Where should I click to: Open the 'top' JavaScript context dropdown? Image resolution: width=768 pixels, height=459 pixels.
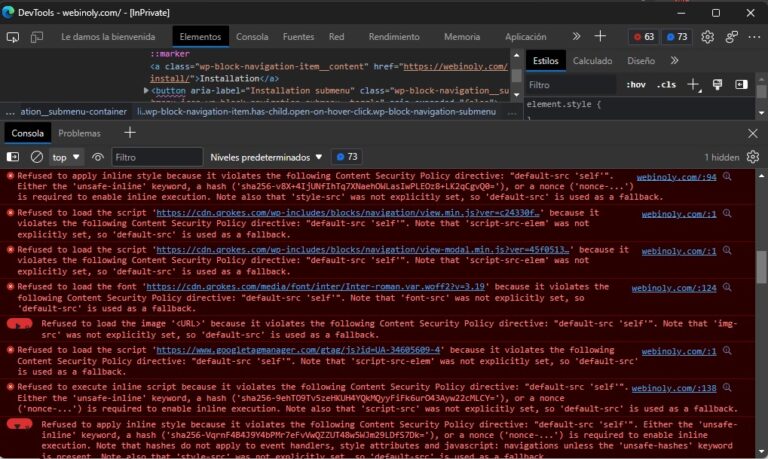click(66, 157)
